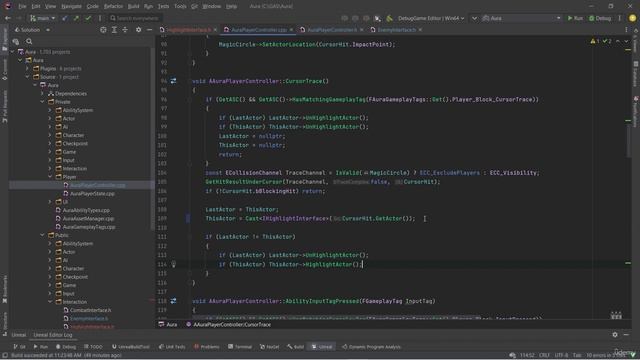Close the EnemyInterface.h tab
Screen dimensions: 640x360
pyautogui.click(x=420, y=30)
